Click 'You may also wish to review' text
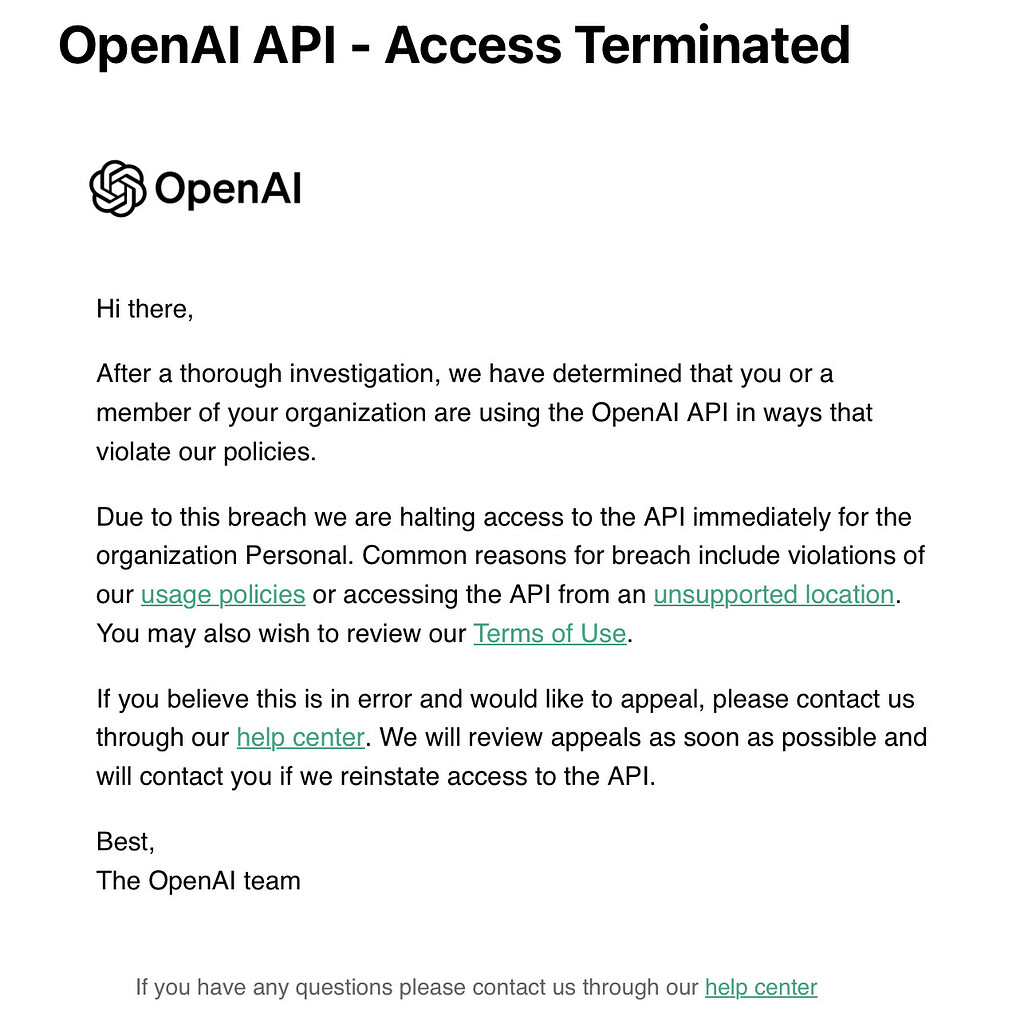 (x=281, y=633)
